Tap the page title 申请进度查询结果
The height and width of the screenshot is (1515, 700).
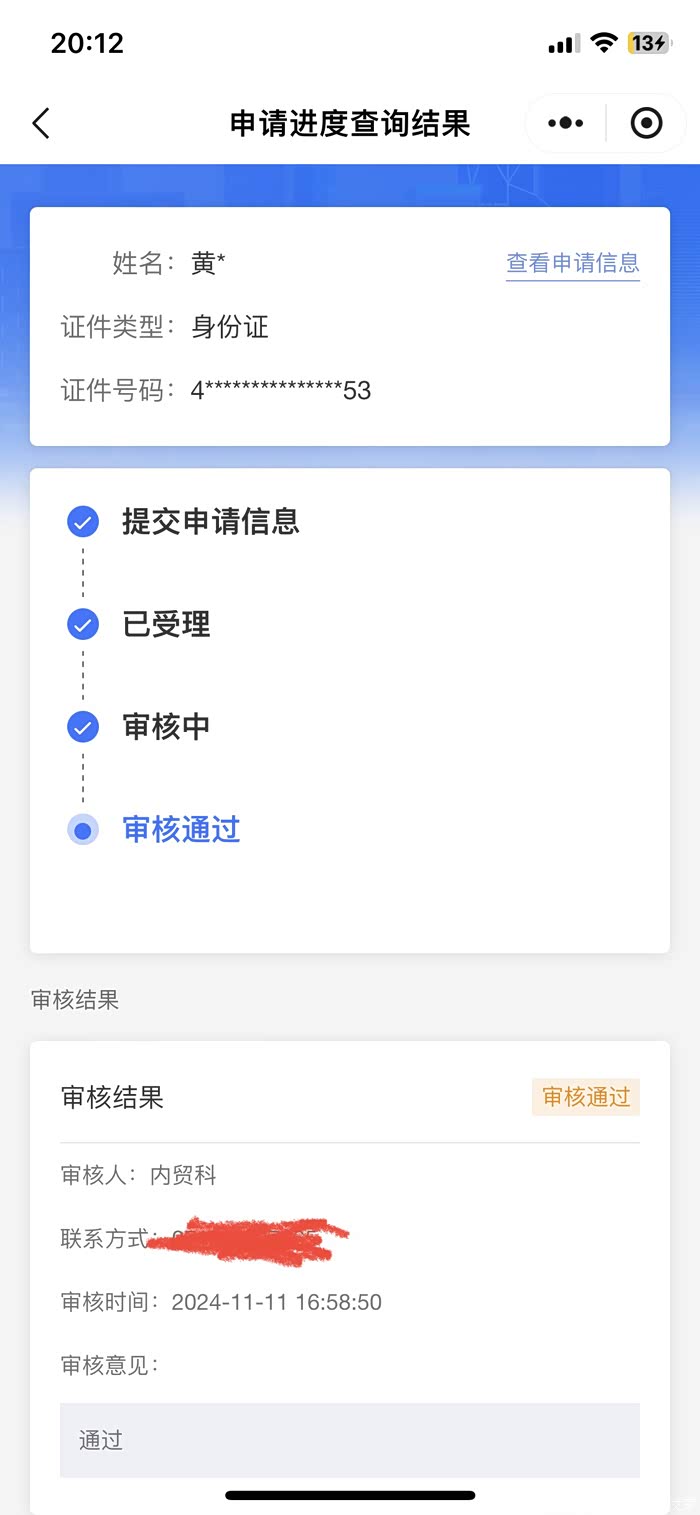click(350, 124)
